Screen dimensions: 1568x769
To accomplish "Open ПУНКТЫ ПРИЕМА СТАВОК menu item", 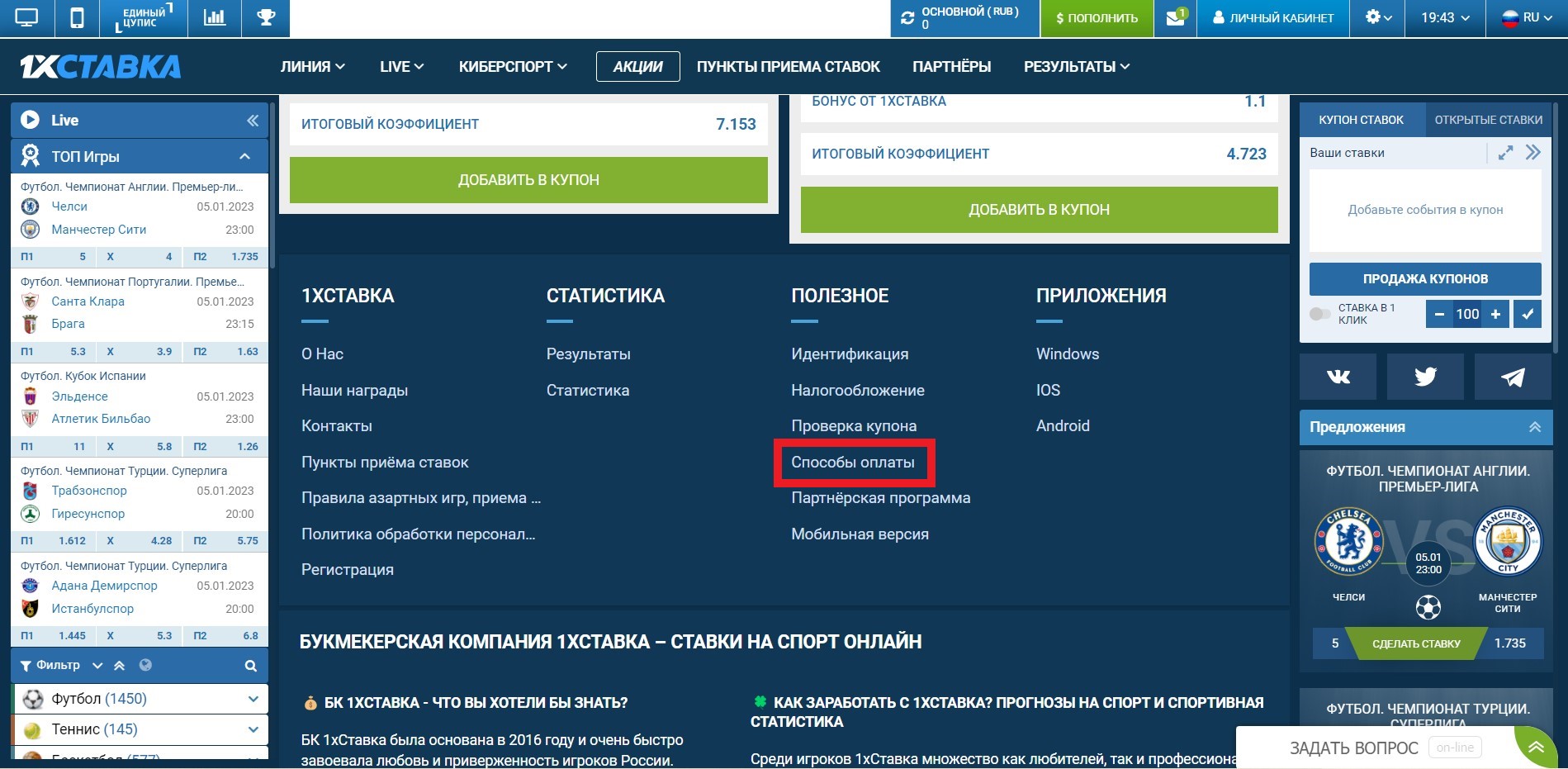I will click(788, 67).
